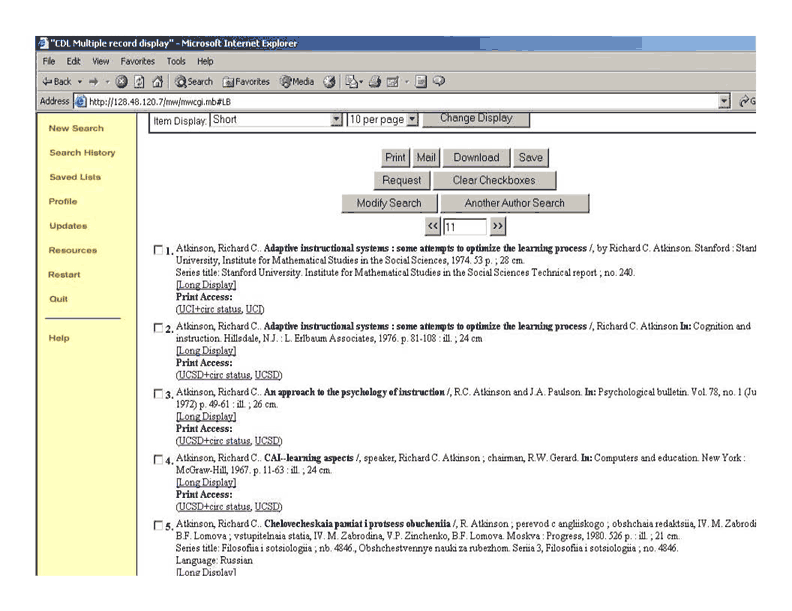Screen dimensions: 792x611
Task: Click the page icon in address bar
Action: point(80,101)
